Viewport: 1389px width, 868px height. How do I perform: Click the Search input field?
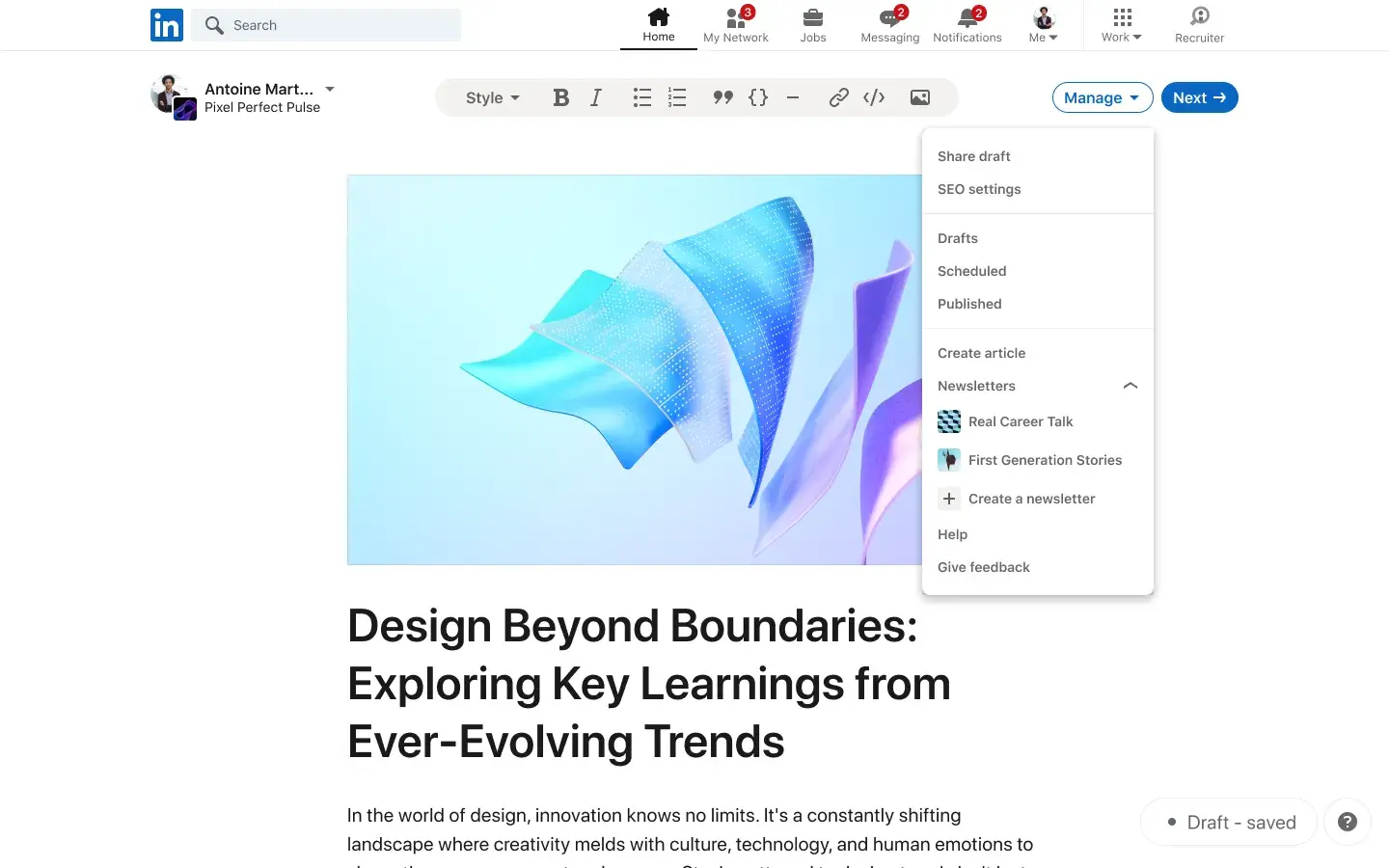326,25
